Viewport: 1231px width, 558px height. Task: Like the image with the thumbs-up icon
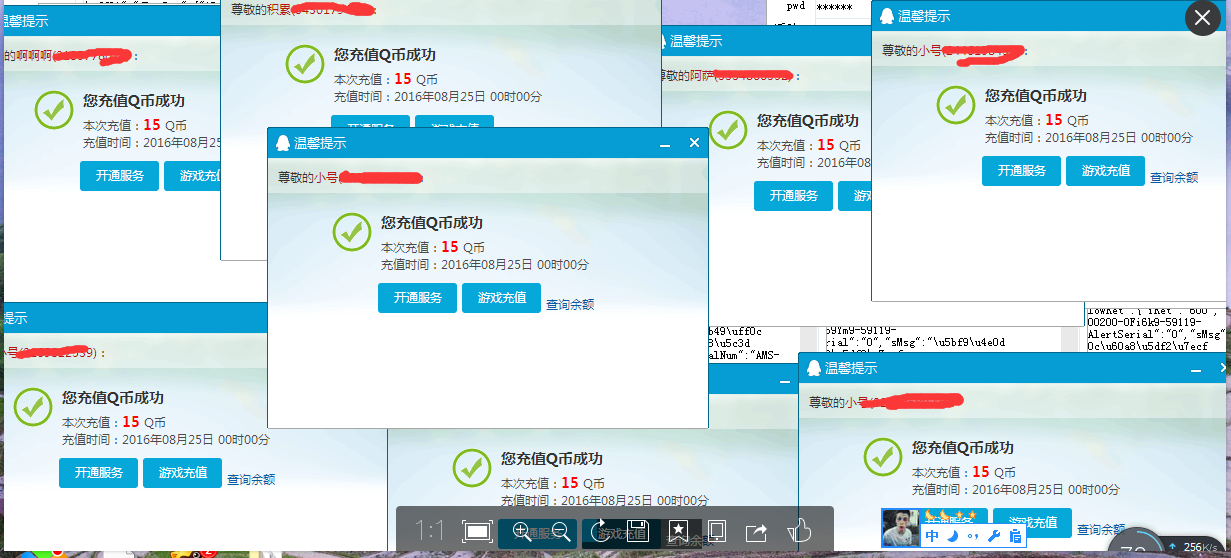point(799,531)
